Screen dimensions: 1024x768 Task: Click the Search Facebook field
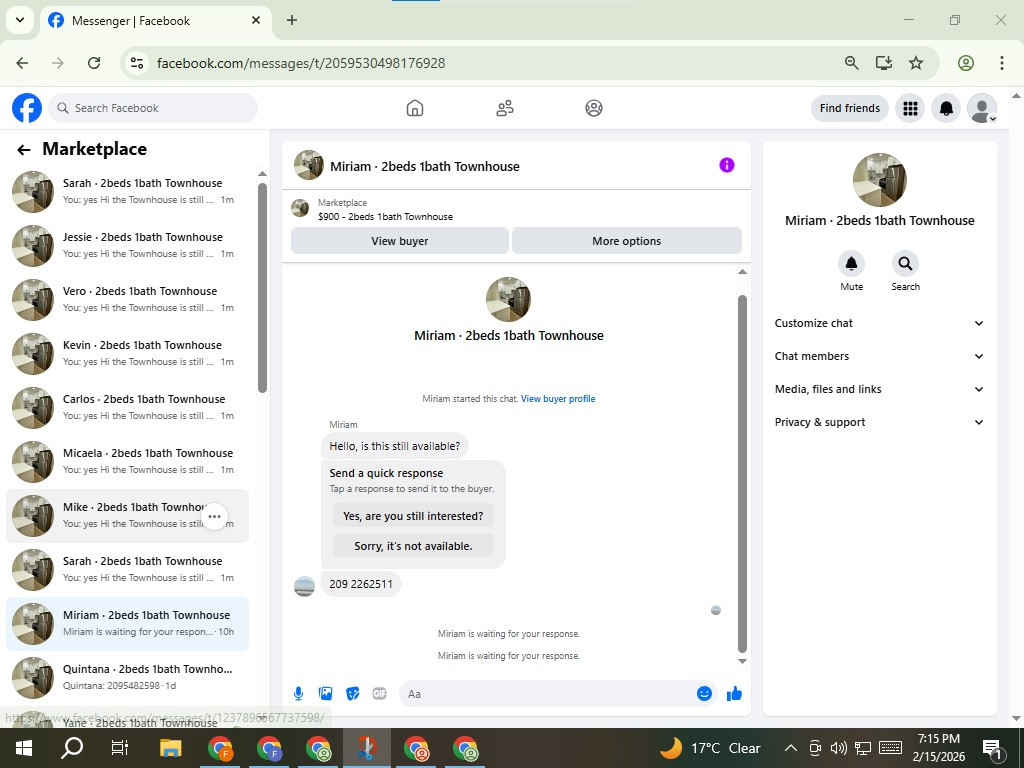click(x=153, y=108)
